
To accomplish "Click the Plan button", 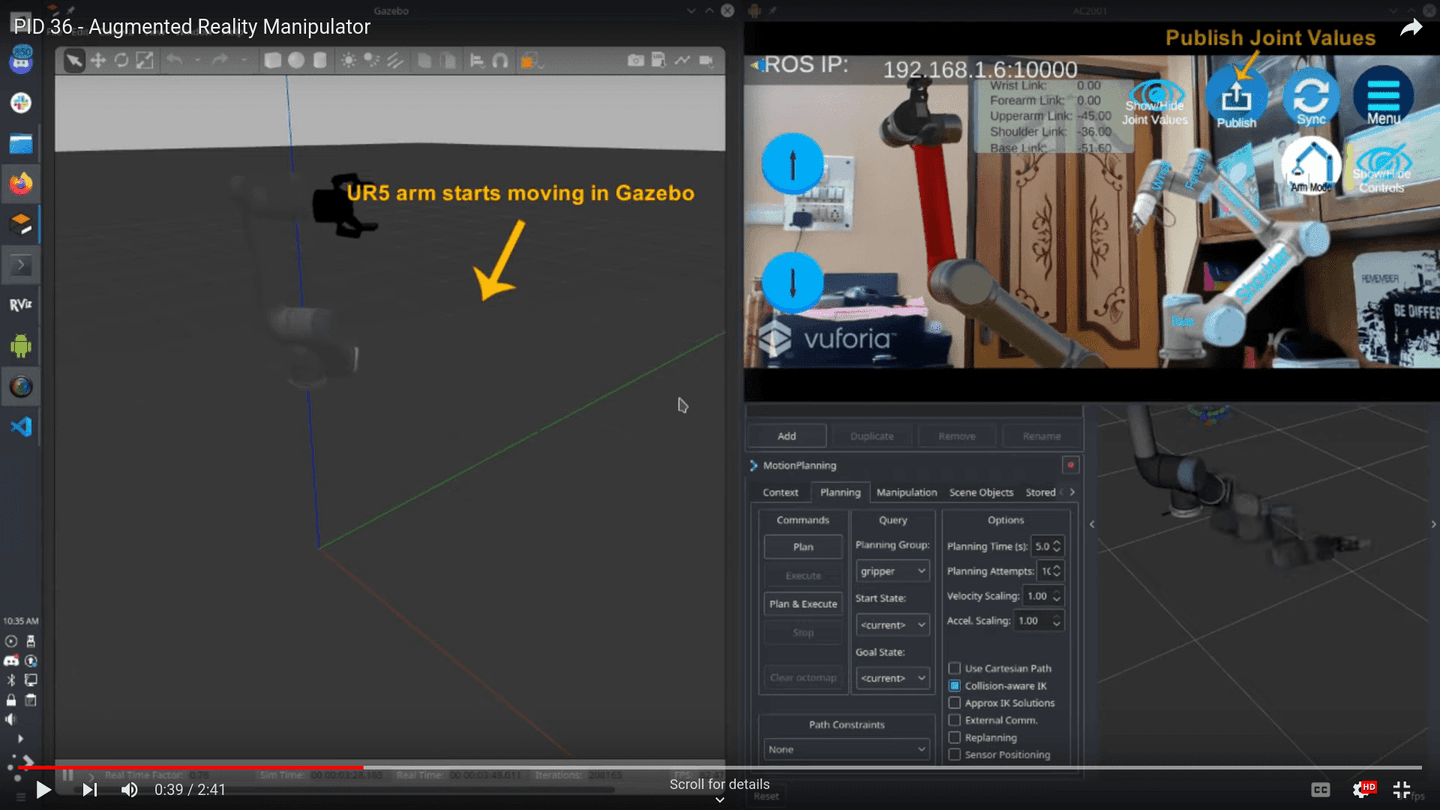I will click(803, 547).
